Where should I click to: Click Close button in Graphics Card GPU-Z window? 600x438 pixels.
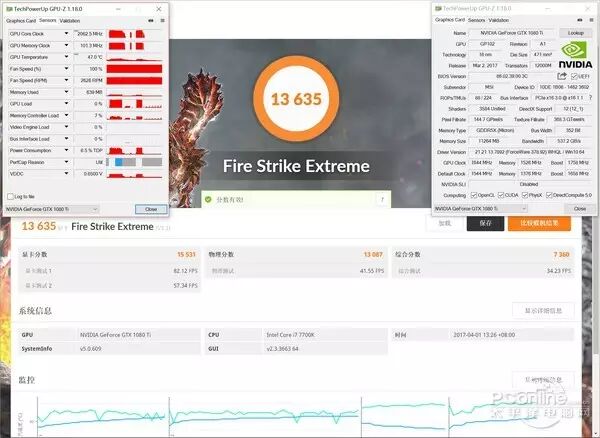[580, 208]
